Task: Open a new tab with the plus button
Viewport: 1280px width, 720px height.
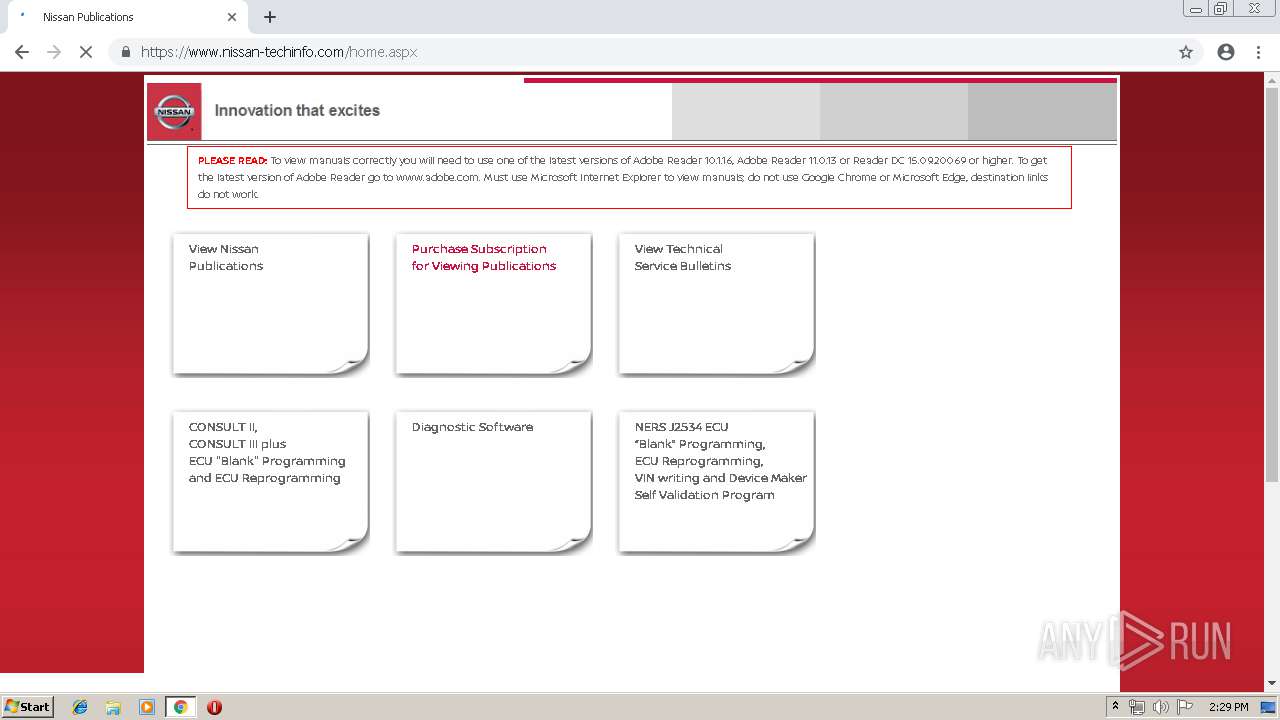Action: (270, 17)
